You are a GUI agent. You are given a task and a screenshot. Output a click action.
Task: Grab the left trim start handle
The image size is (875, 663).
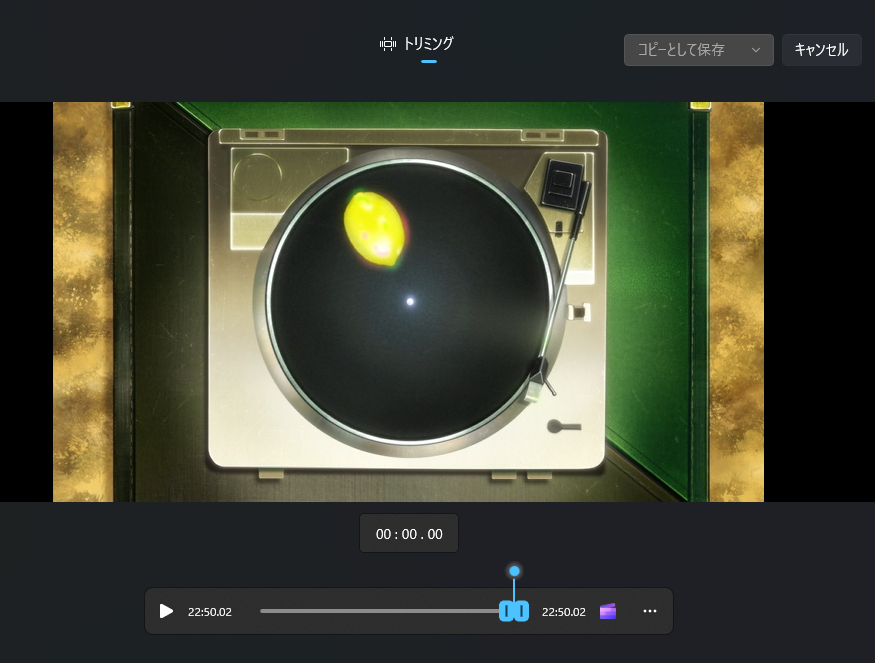pos(507,611)
